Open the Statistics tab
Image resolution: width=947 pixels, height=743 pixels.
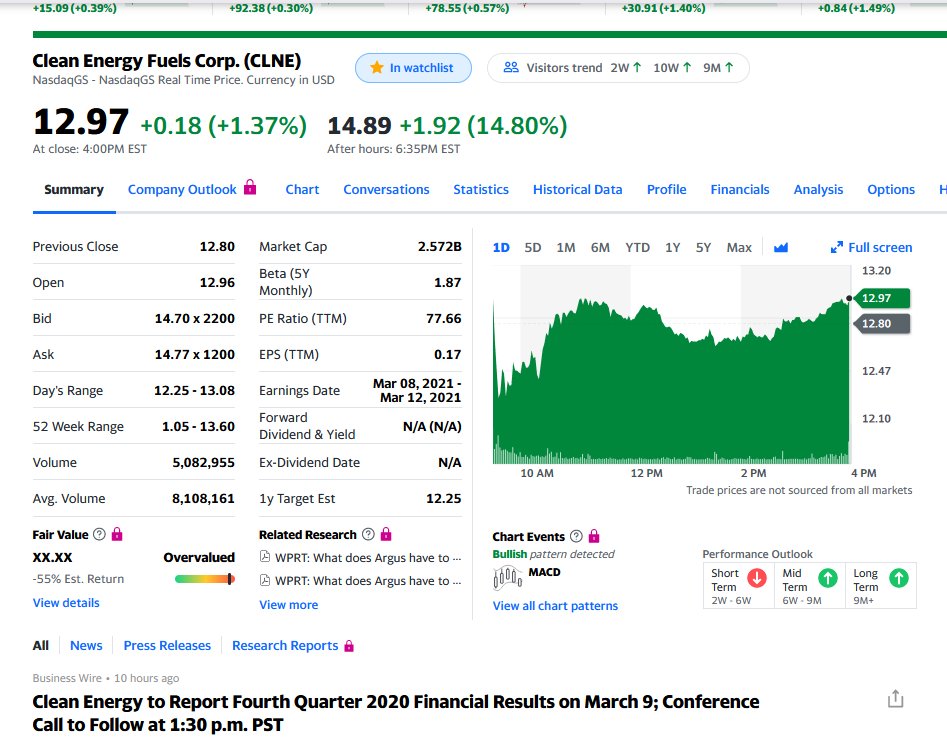(481, 190)
